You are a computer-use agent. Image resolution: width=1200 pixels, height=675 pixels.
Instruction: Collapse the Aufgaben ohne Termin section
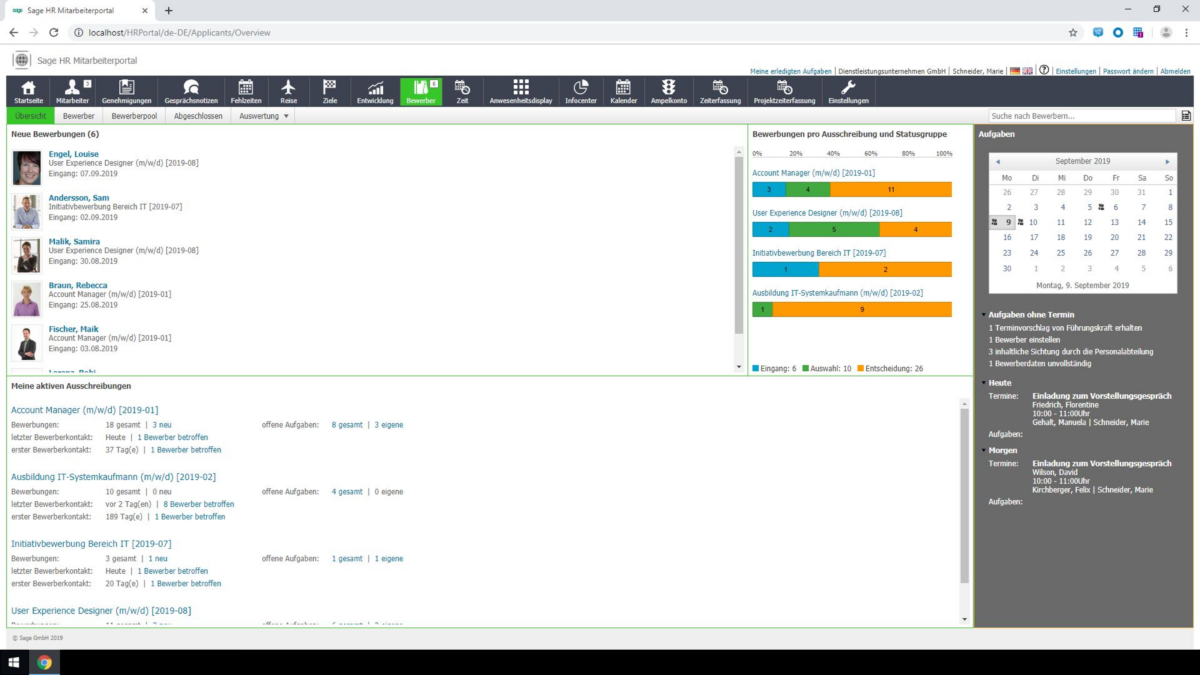pyautogui.click(x=984, y=314)
